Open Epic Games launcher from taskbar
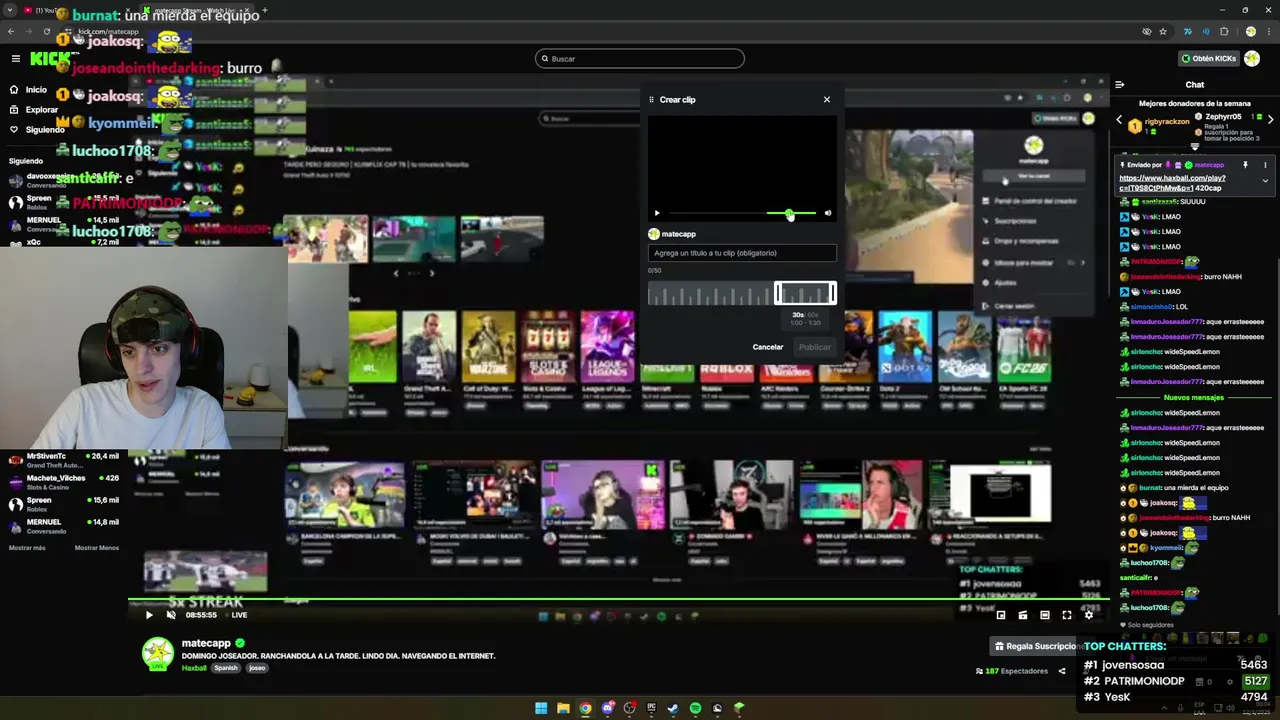The width and height of the screenshot is (1280, 720). pos(651,708)
